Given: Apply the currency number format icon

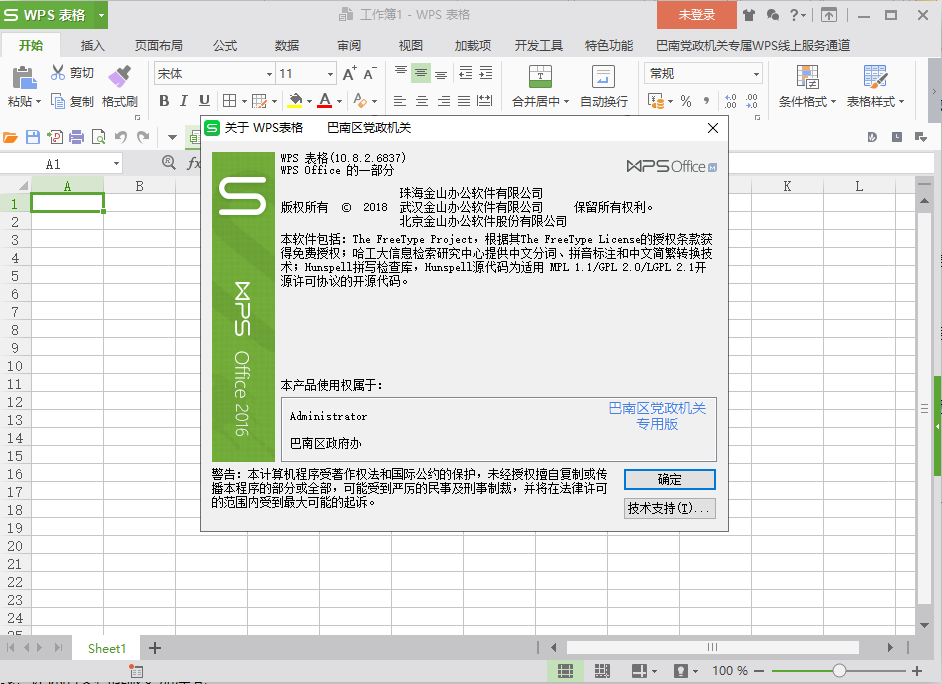Looking at the screenshot, I should 655,101.
